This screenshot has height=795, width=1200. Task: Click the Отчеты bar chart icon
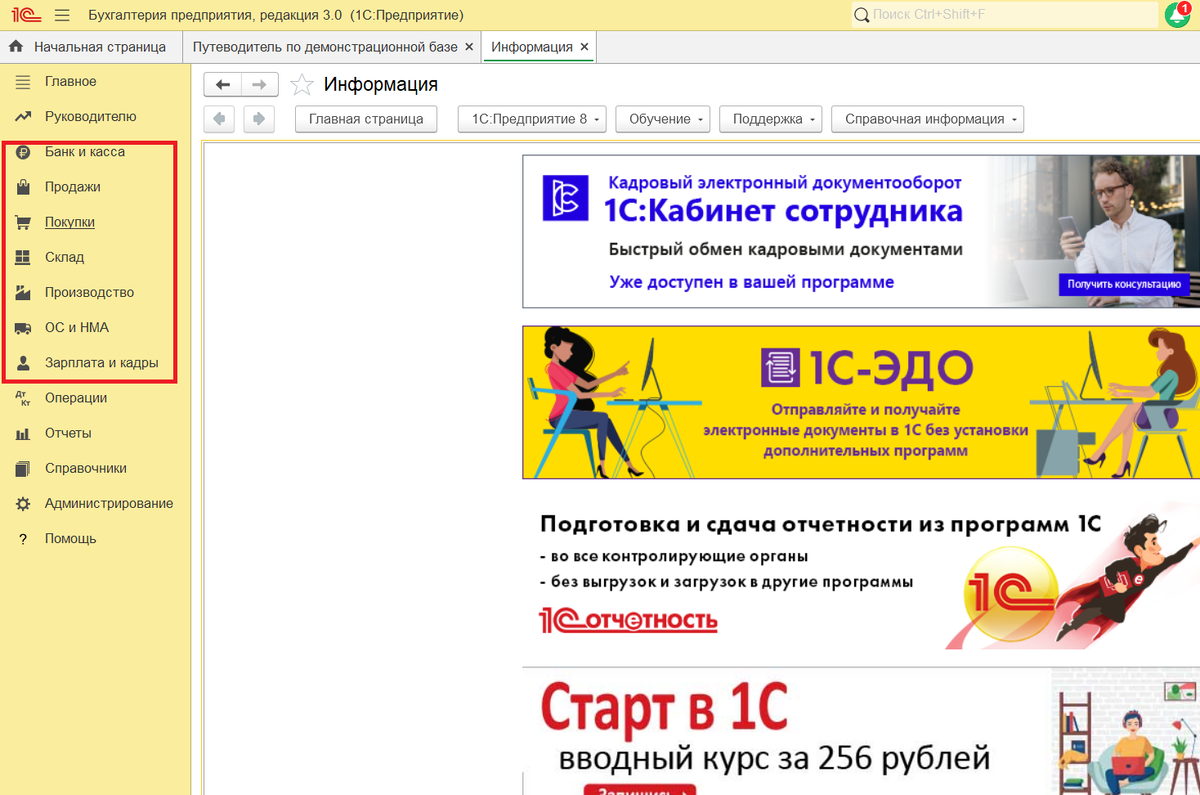(23, 433)
